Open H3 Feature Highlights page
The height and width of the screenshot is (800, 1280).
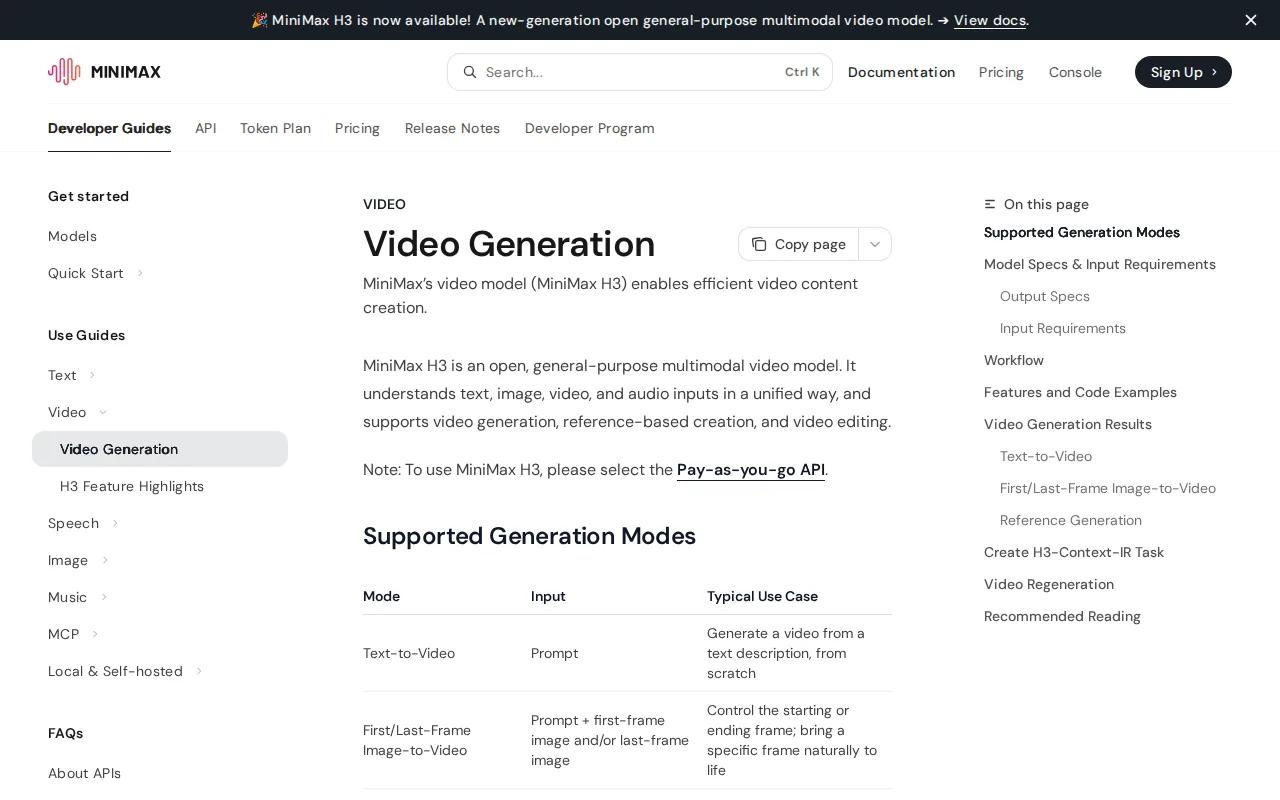(x=132, y=486)
